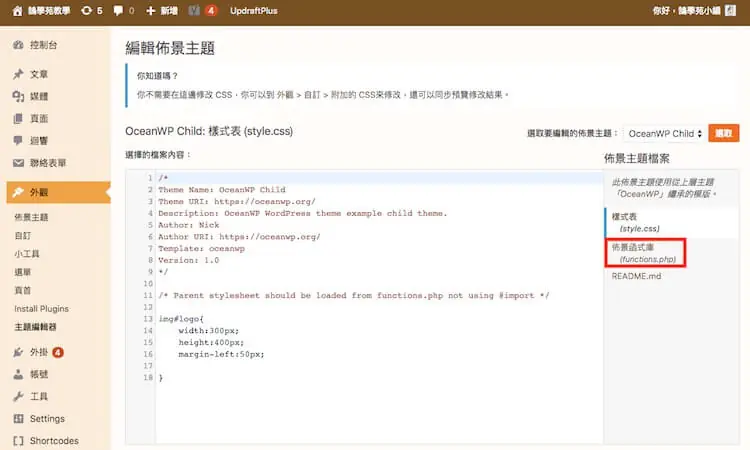750x450 pixels.
Task: Open the comments bubble icon in admin bar
Action: click(118, 11)
